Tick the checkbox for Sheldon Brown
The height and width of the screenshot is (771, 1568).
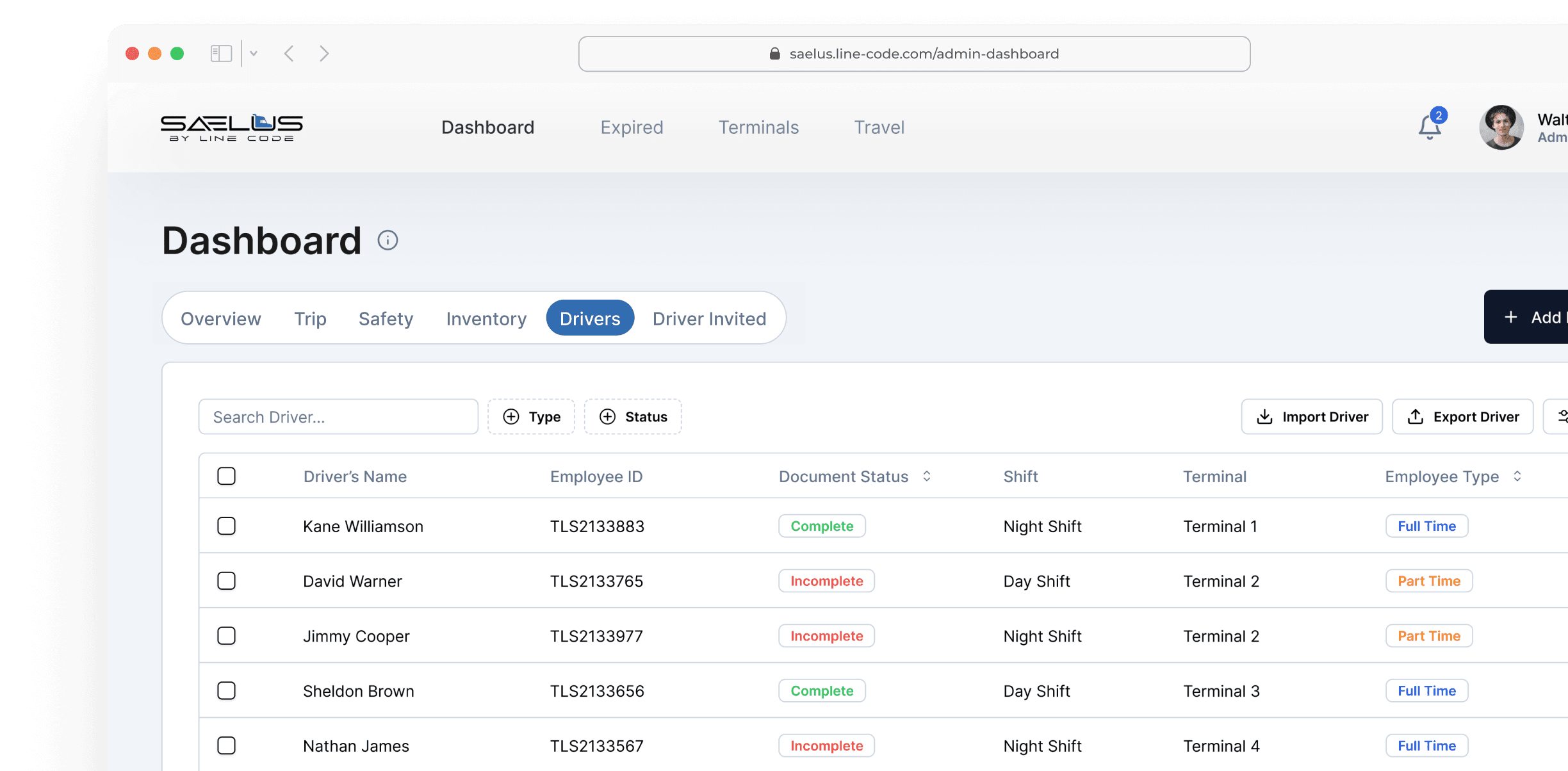(226, 690)
